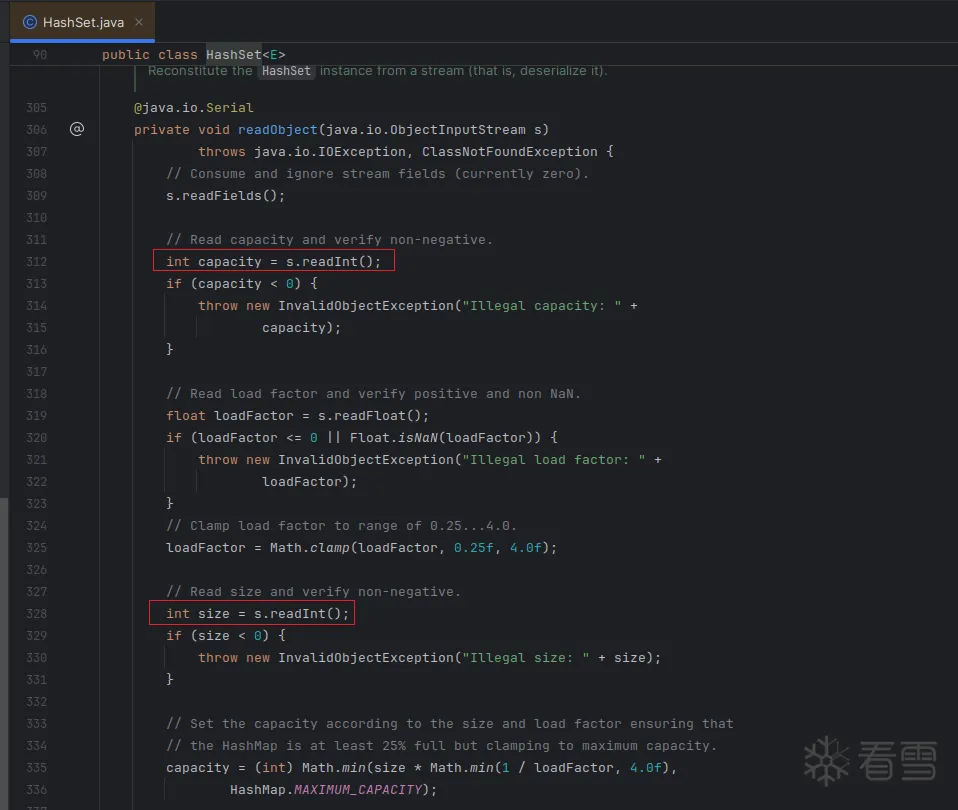Image resolution: width=958 pixels, height=810 pixels.
Task: Place the cursor on the readObject method name
Action: point(277,130)
